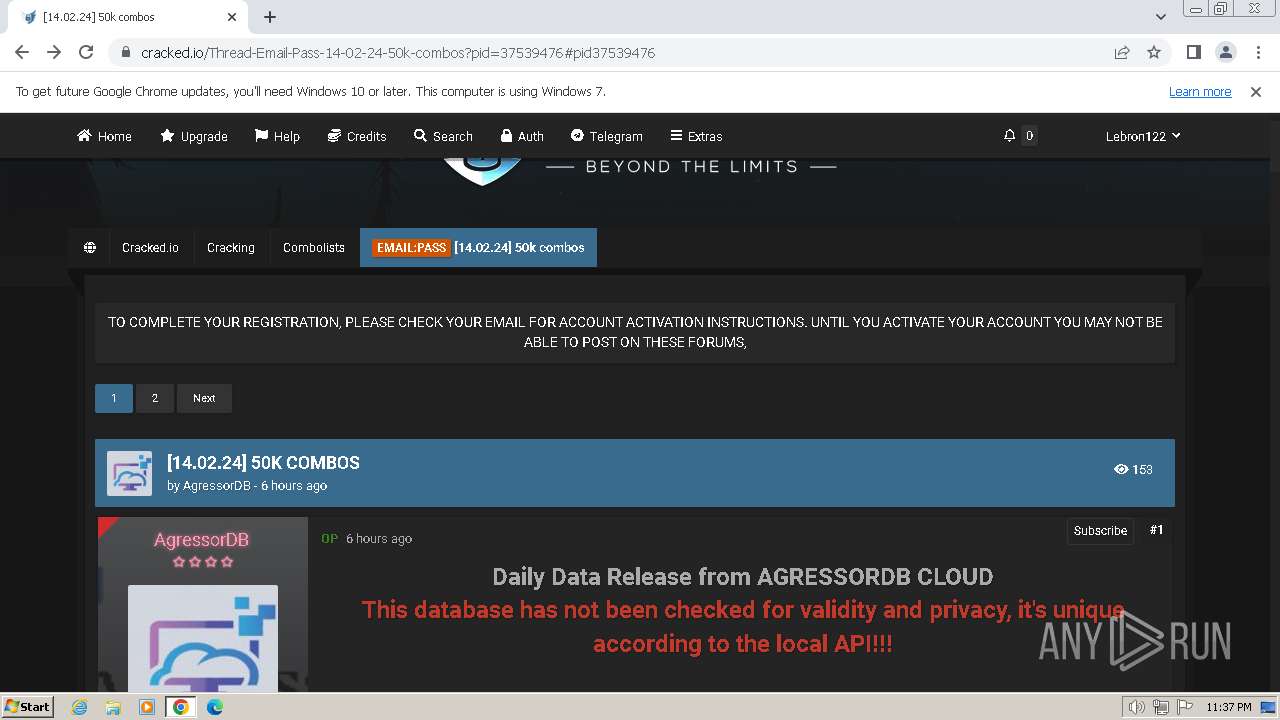Click the taskbar clock 11:37 PM
This screenshot has height=720, width=1280.
[1229, 707]
